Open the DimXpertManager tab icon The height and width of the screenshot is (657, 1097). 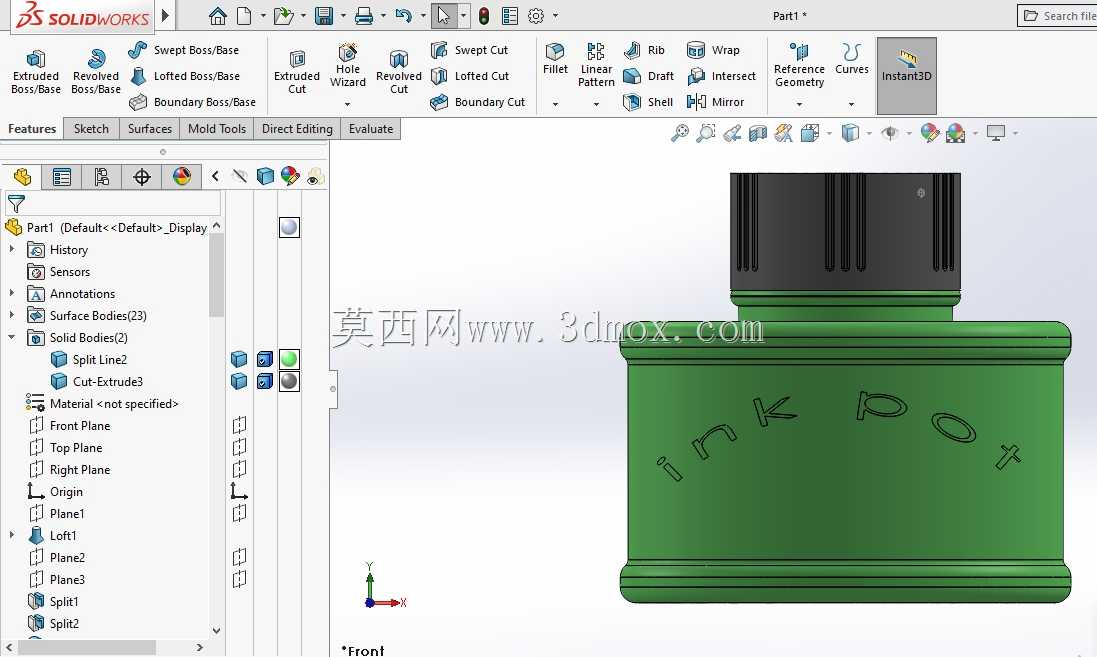click(x=141, y=177)
